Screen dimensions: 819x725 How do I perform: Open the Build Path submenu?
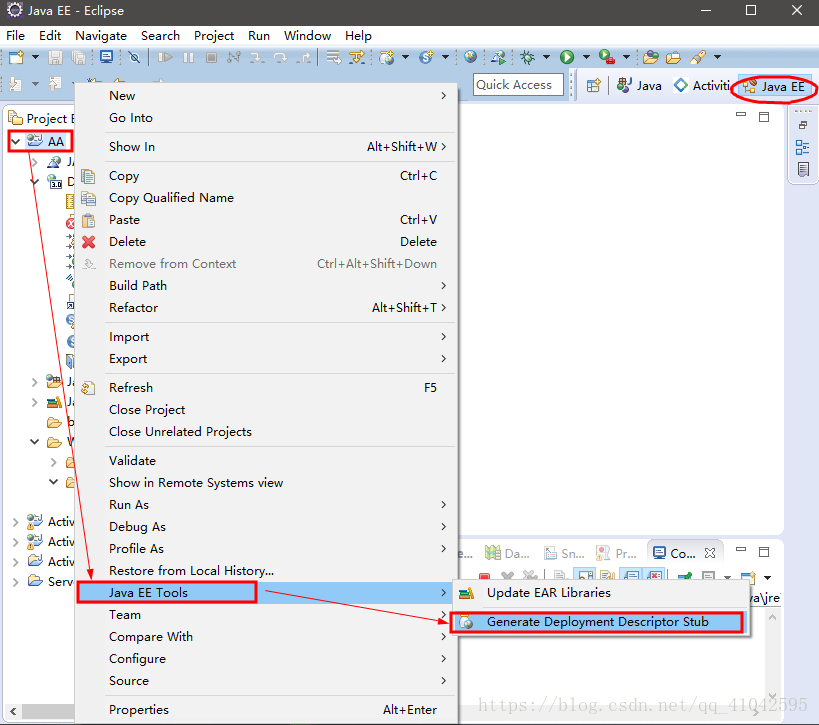(x=266, y=285)
